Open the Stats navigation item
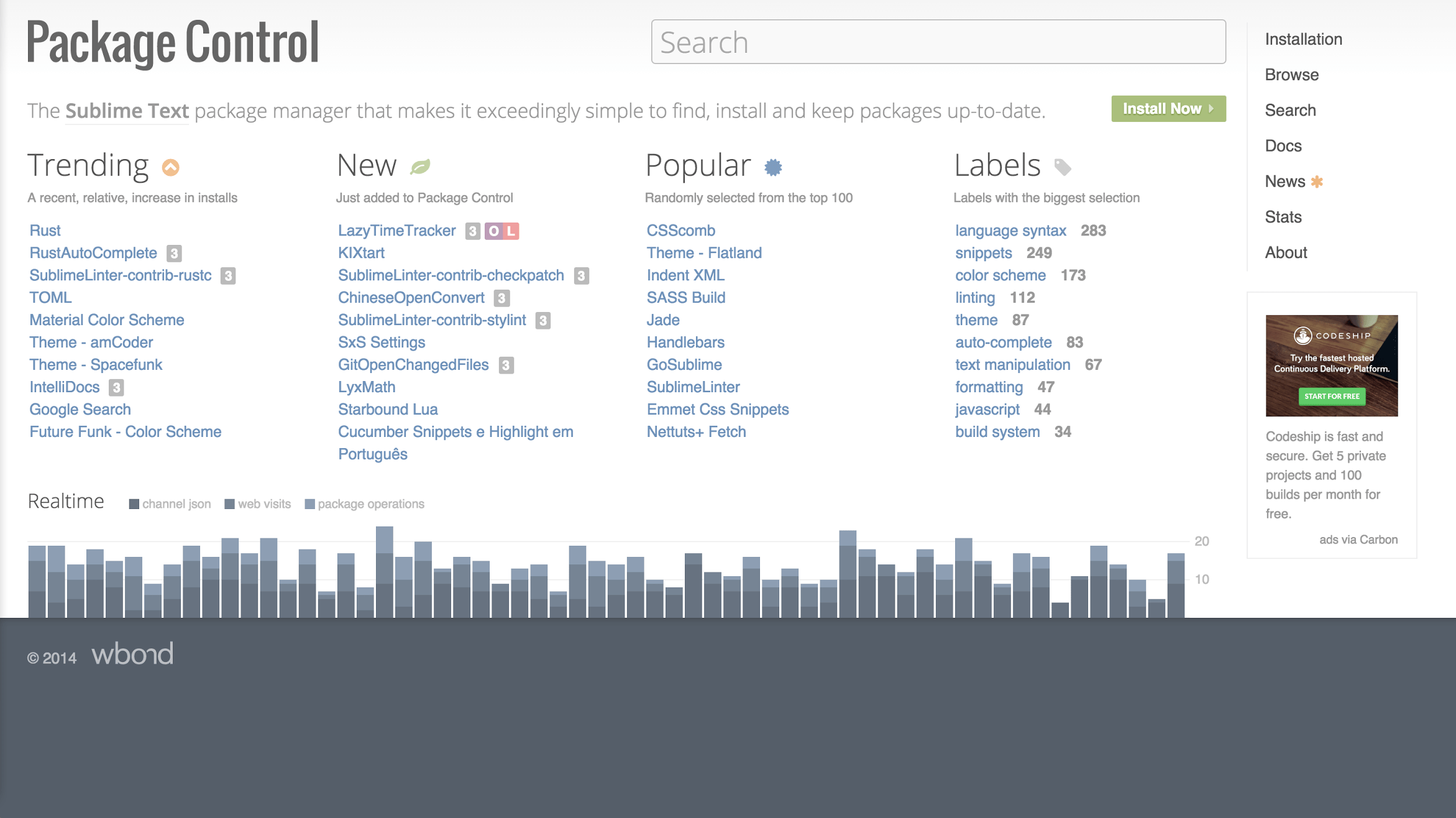Image resolution: width=1456 pixels, height=818 pixels. 1283,217
